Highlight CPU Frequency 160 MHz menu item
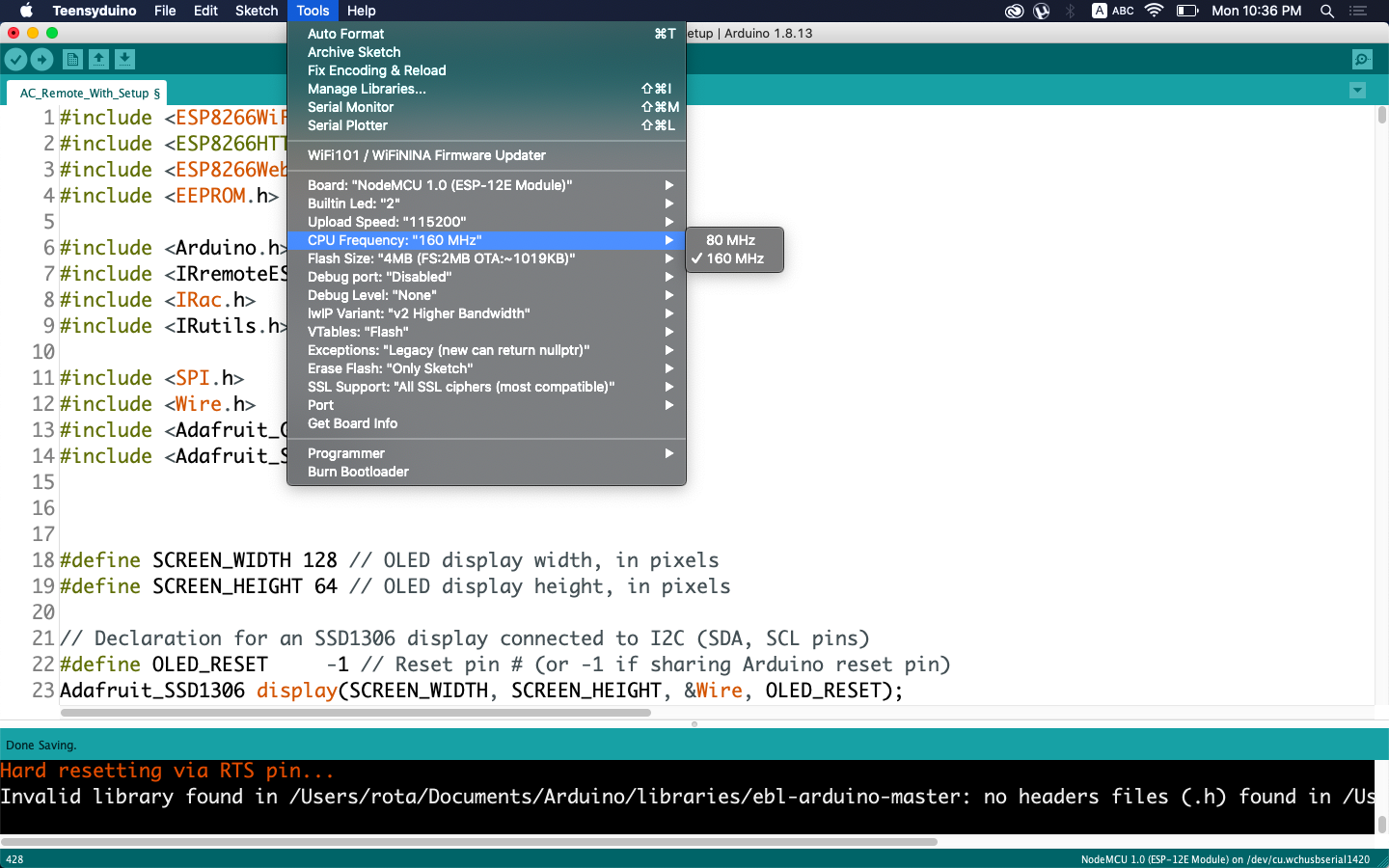Screen dimensions: 1389x868 click(486, 240)
